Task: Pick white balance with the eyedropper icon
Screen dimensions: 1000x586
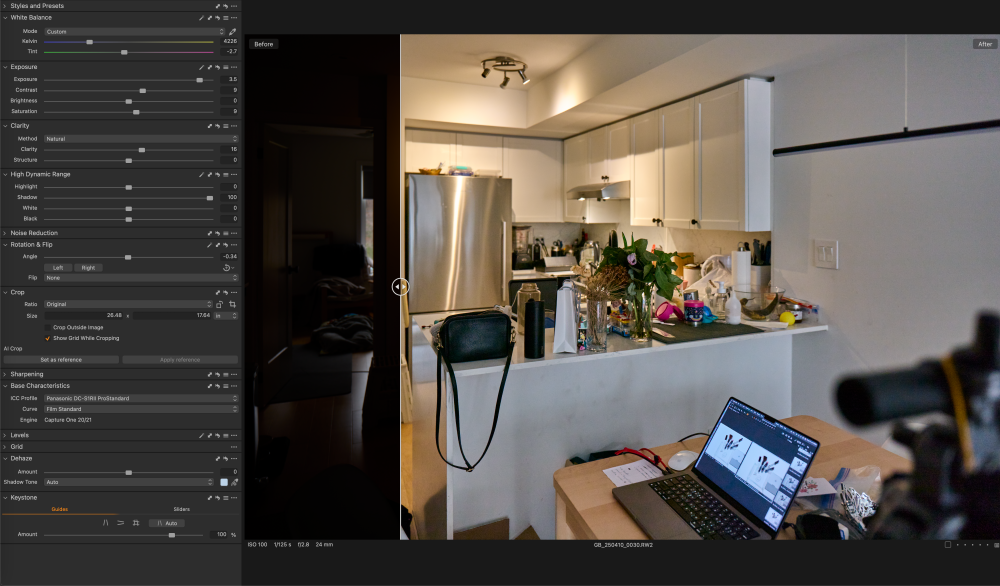Action: pyautogui.click(x=233, y=31)
